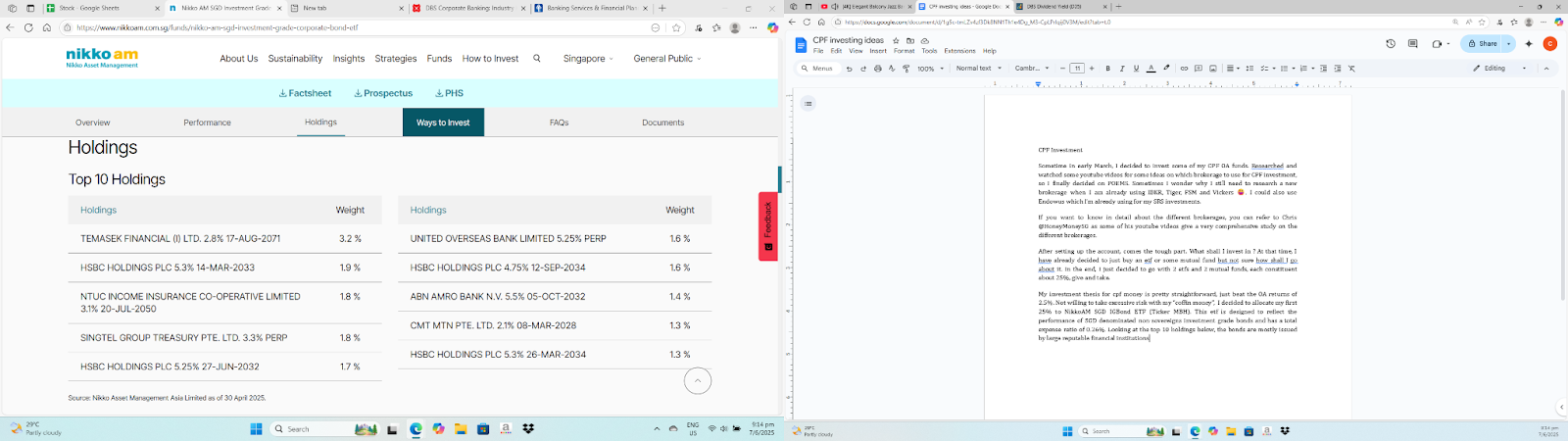Open Windows Start button in left taskbar

[257, 429]
